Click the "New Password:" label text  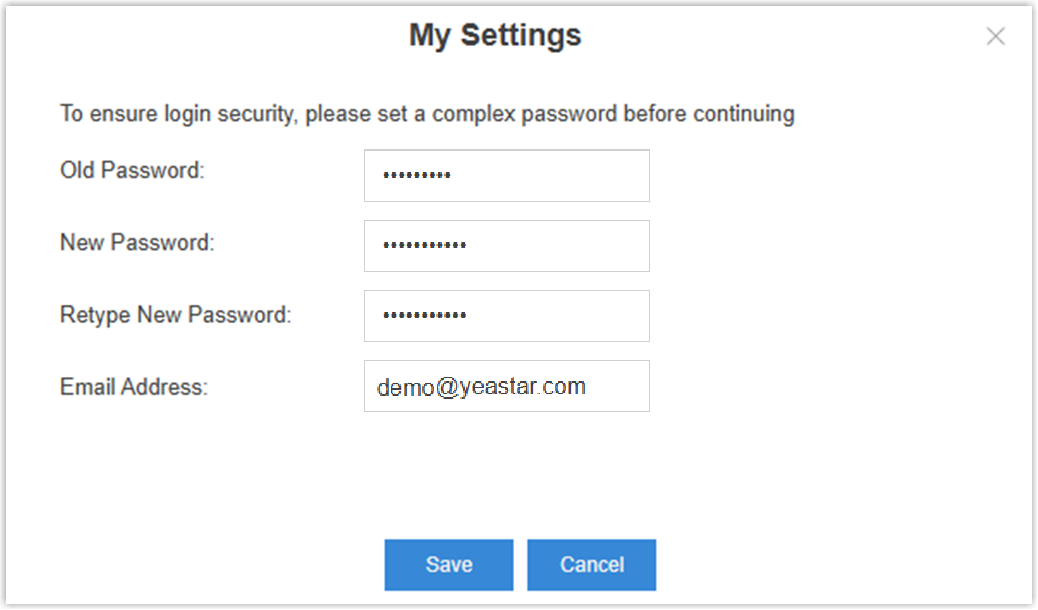(137, 243)
